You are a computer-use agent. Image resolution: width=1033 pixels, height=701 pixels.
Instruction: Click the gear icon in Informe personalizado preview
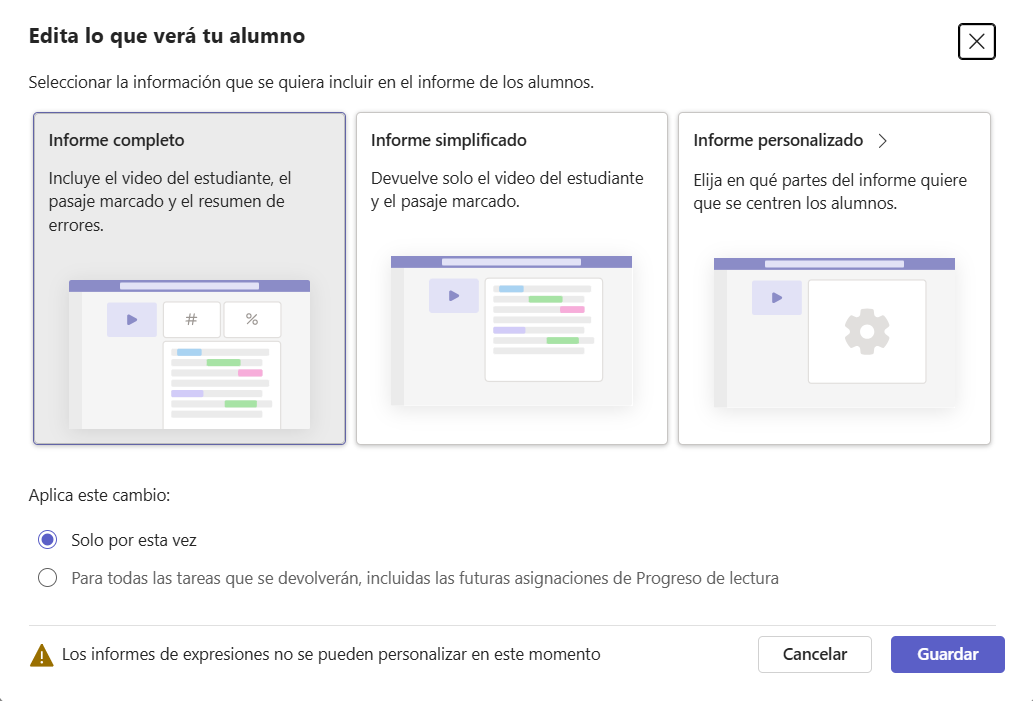pos(867,331)
